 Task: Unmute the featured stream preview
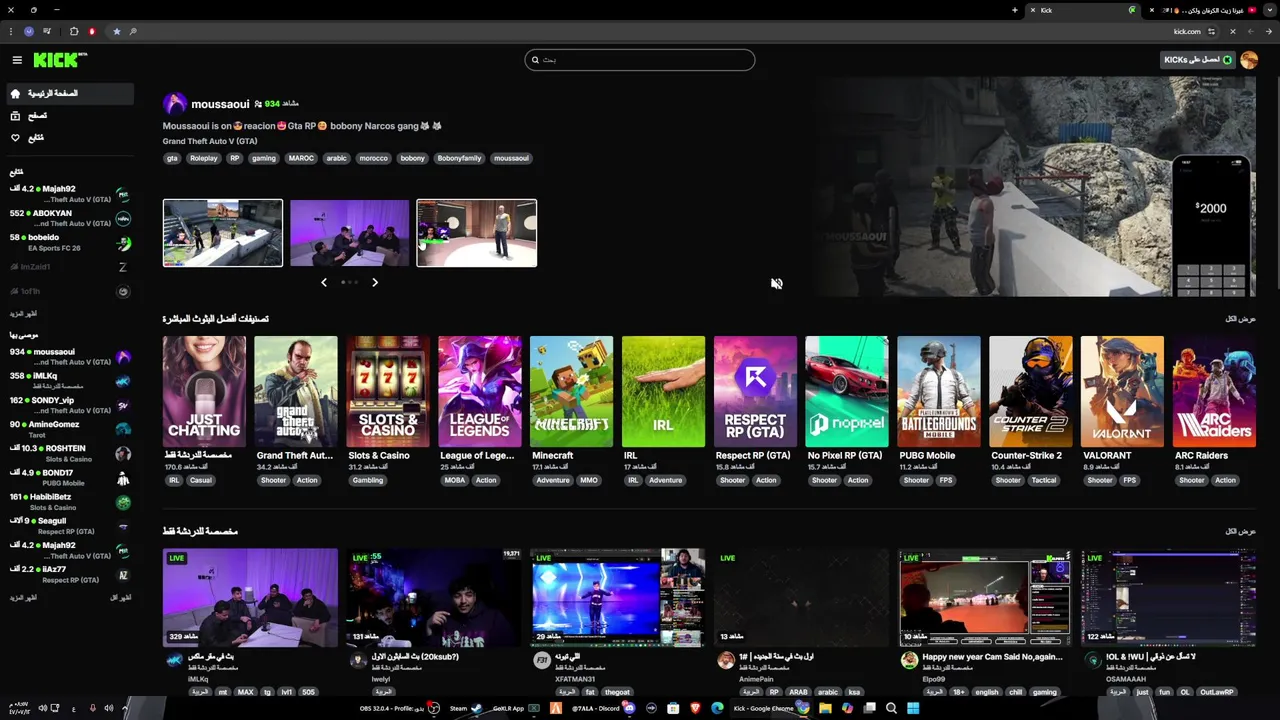776,284
